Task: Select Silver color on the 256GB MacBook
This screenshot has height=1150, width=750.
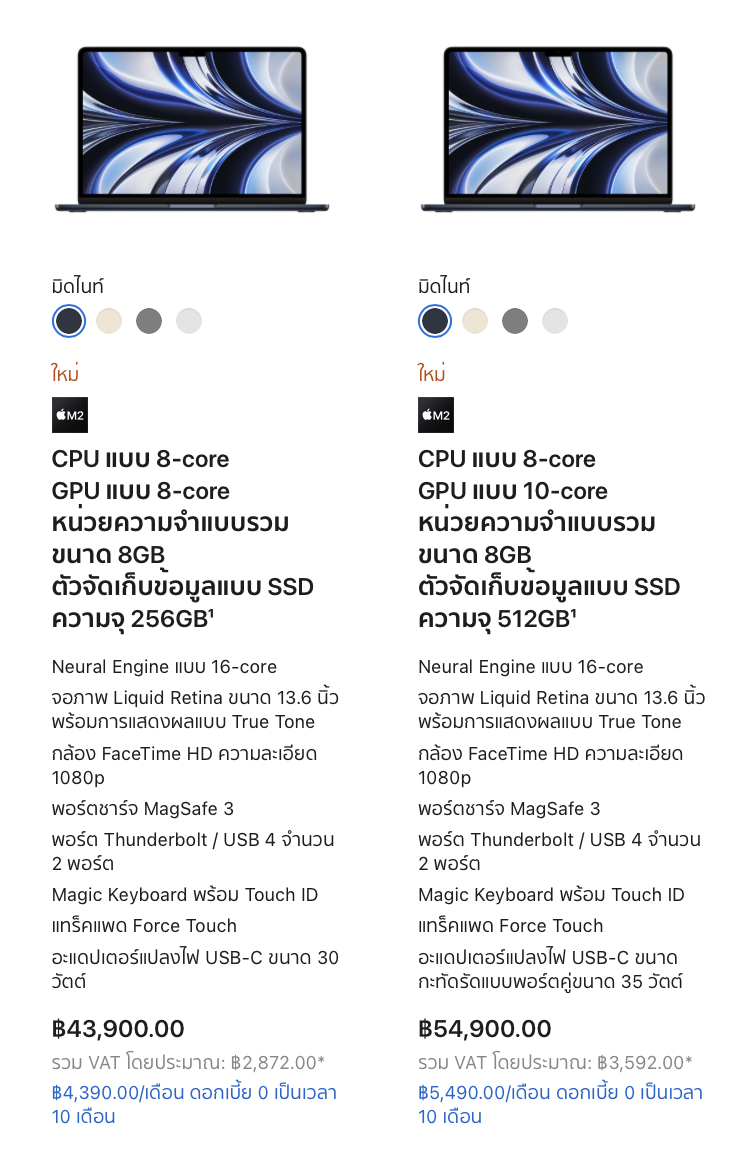Action: pos(189,321)
